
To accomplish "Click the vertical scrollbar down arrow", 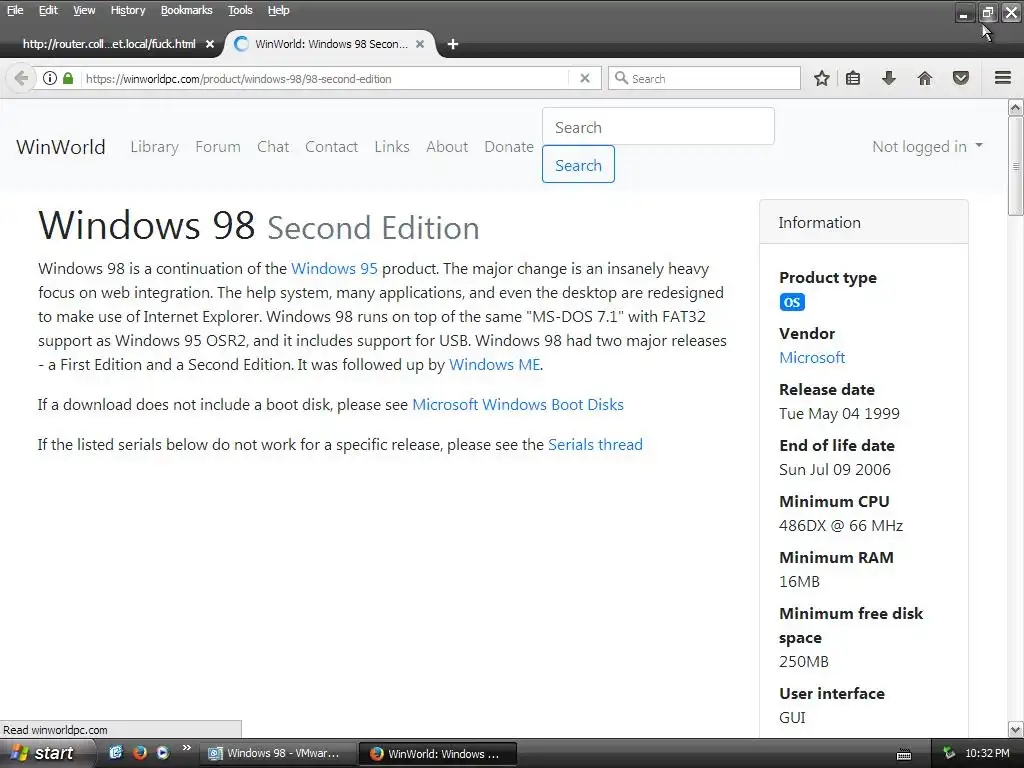I will 1016,729.
